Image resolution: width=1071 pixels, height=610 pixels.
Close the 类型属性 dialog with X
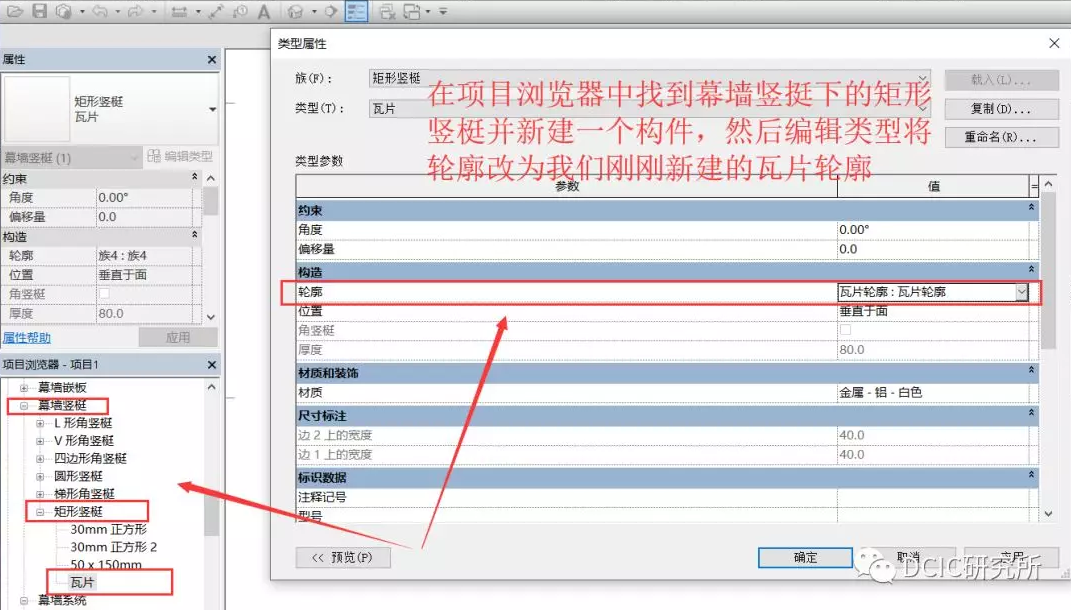coord(1054,43)
